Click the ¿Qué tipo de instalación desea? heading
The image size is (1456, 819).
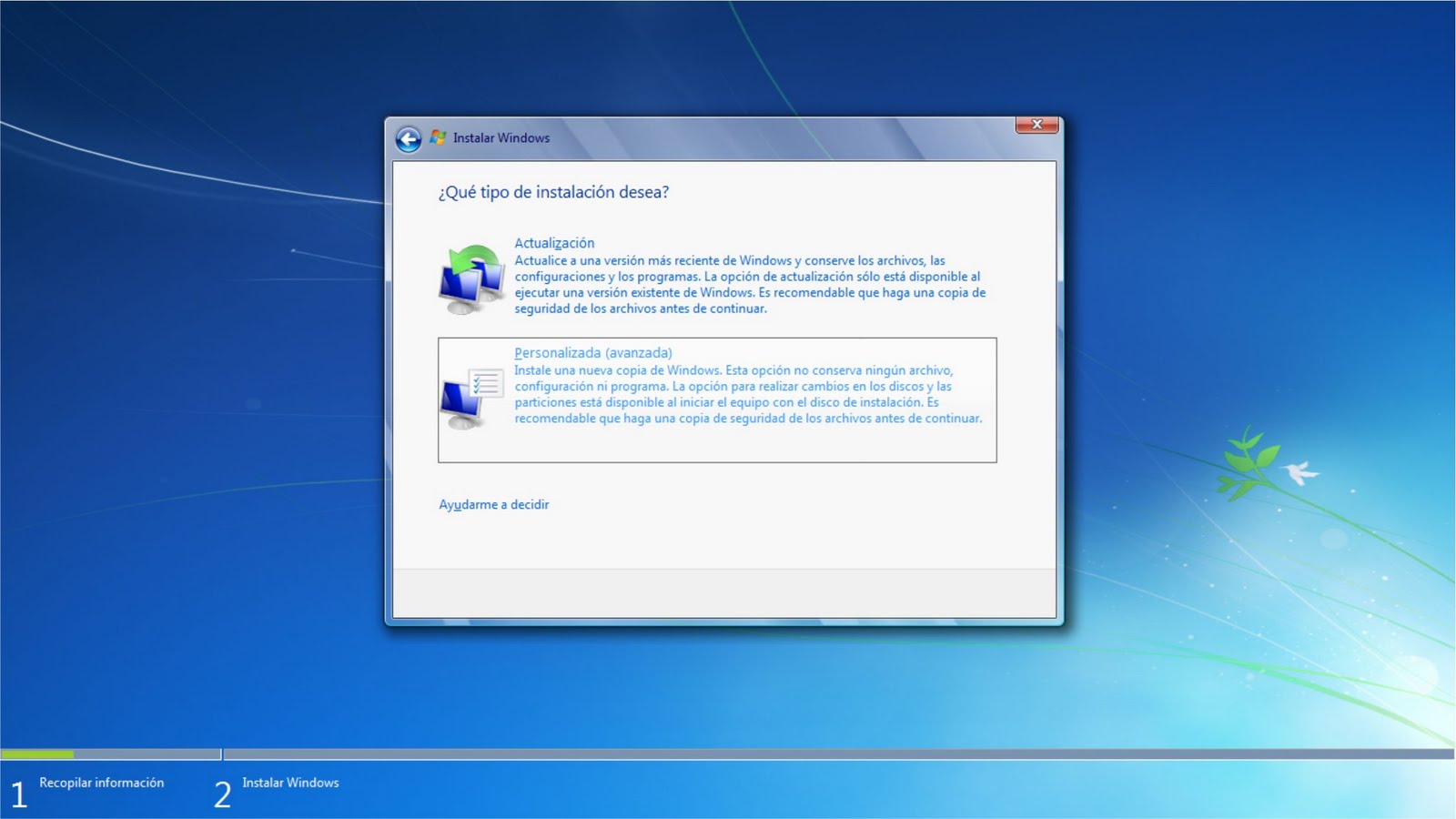553,192
